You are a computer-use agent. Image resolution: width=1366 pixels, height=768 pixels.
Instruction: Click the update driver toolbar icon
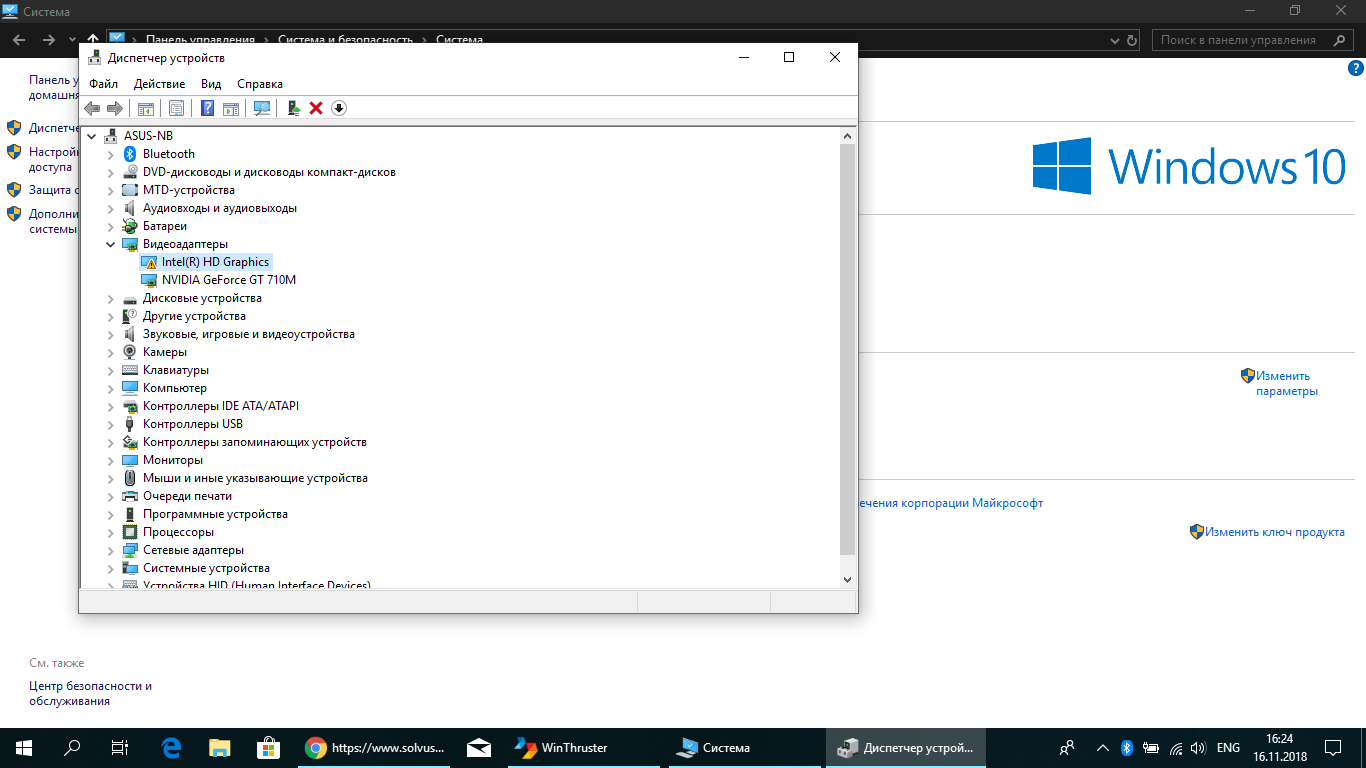tap(293, 108)
